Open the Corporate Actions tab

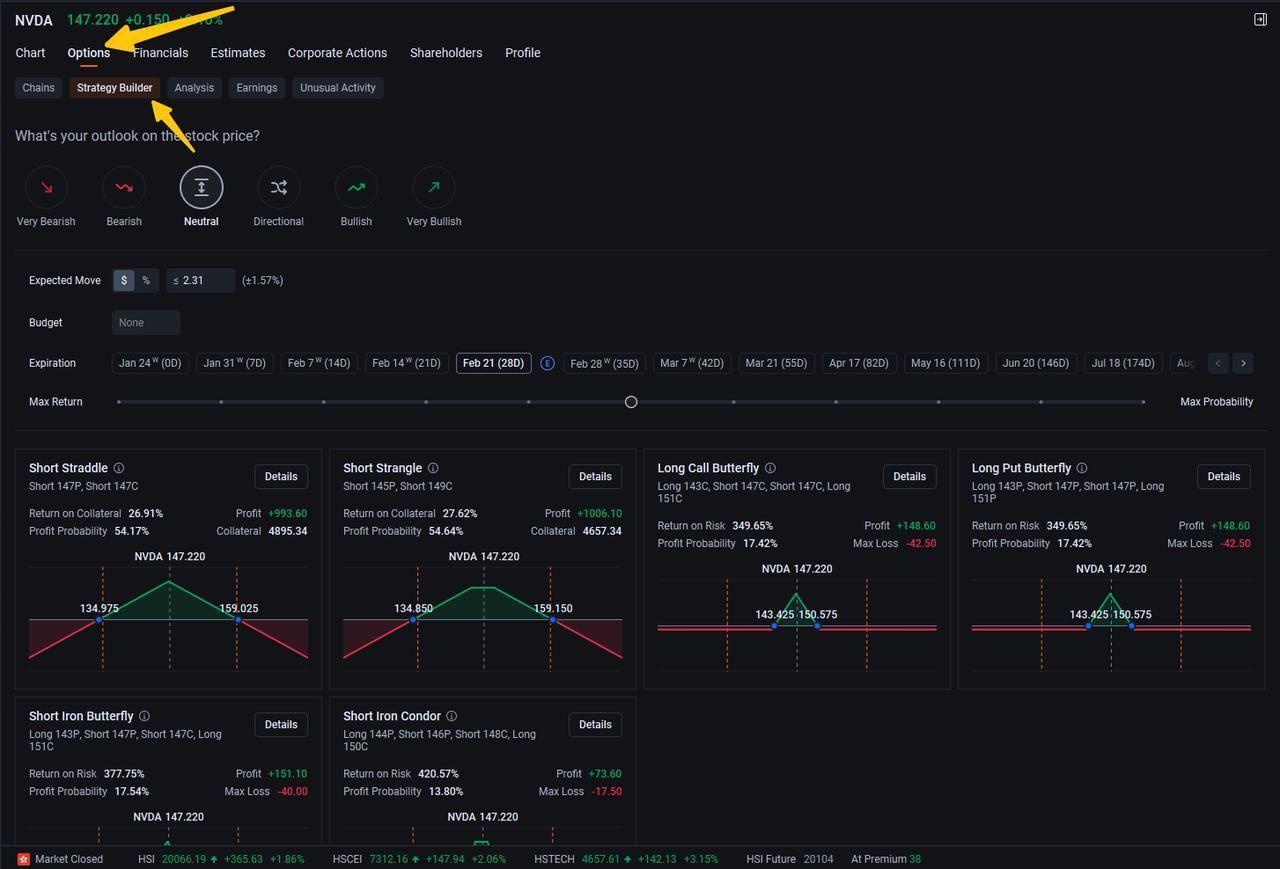click(x=337, y=53)
